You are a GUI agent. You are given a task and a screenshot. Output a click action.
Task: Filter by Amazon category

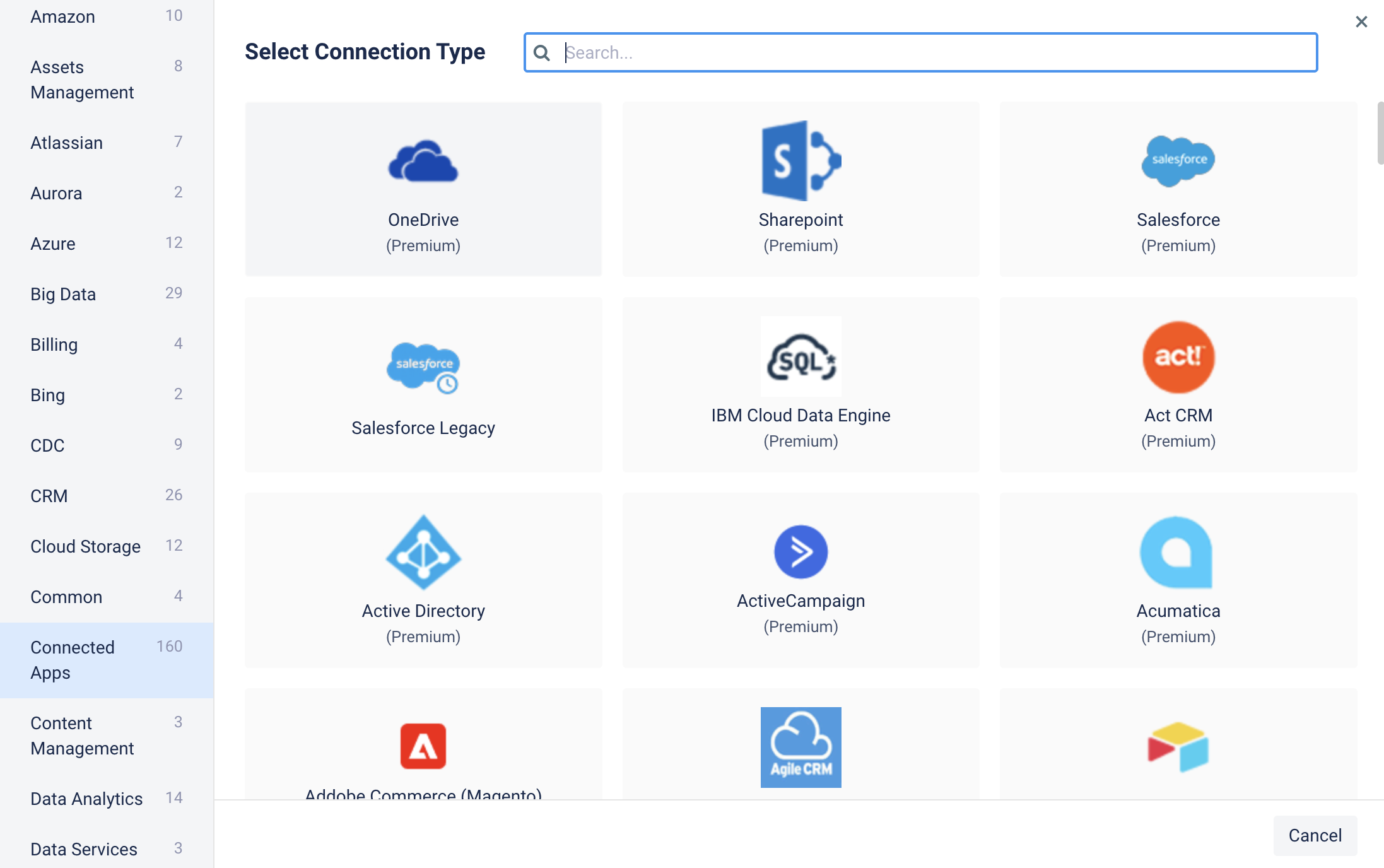(107, 16)
